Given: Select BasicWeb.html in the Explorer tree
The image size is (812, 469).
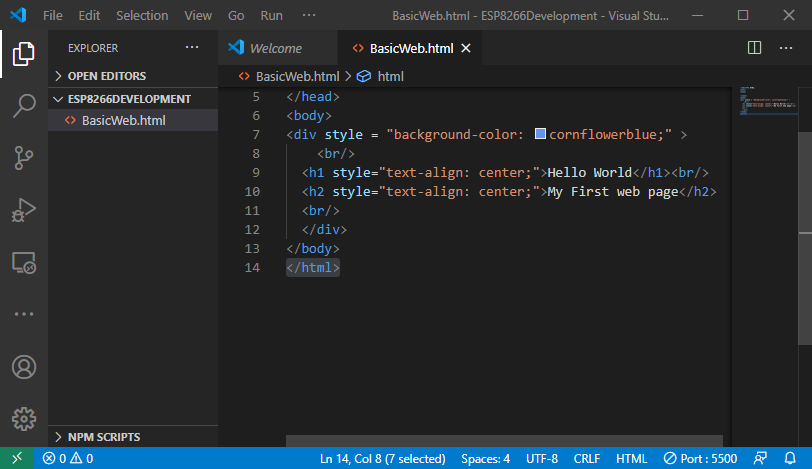Looking at the screenshot, I should (x=123, y=120).
